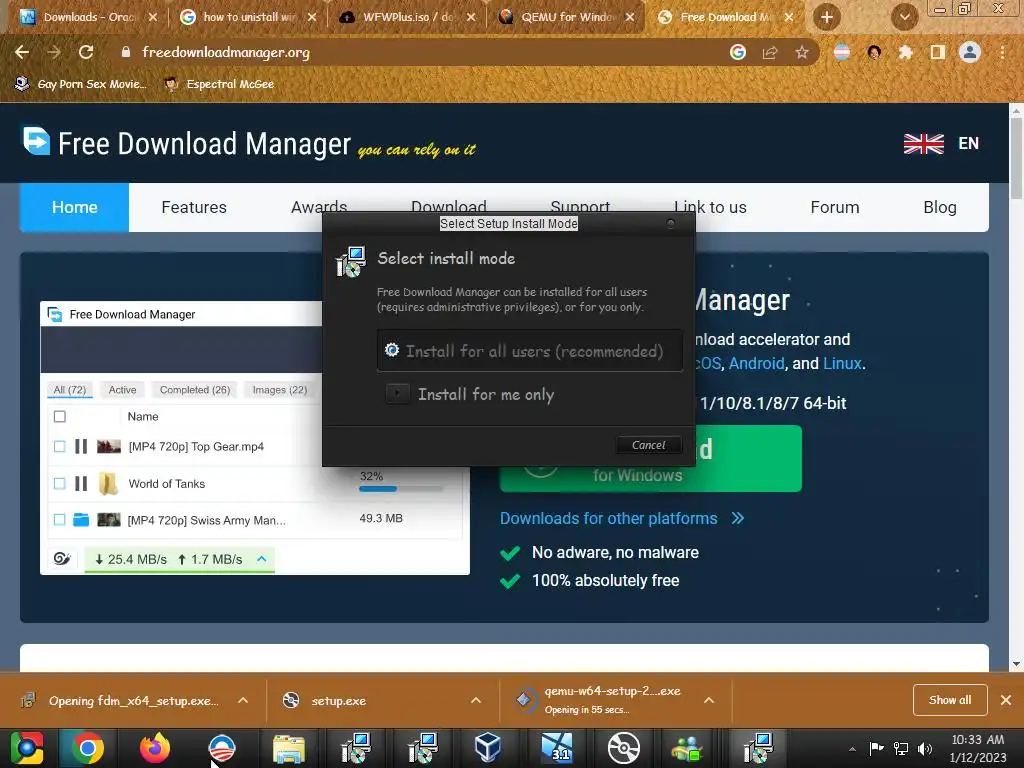Open the Features site menu item
1024x768 pixels.
[x=194, y=207]
